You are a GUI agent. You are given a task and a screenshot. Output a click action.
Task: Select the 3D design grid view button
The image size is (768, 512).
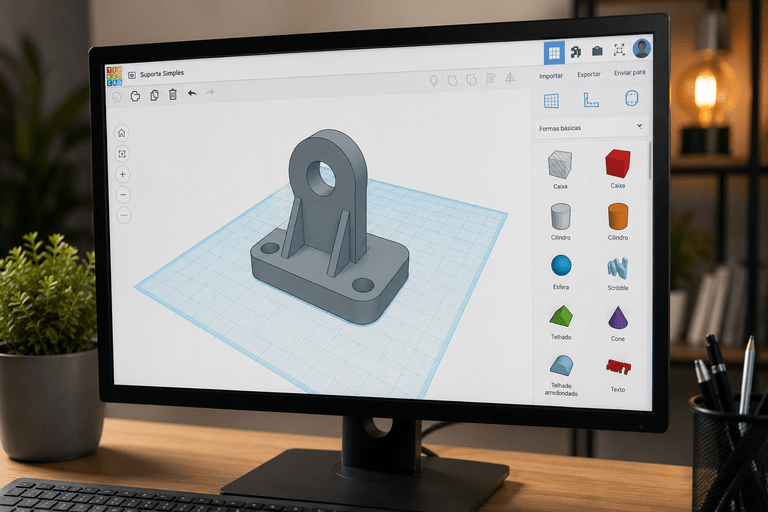[x=554, y=53]
